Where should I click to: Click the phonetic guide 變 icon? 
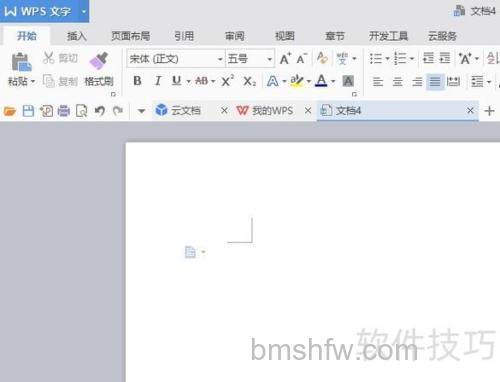click(342, 59)
